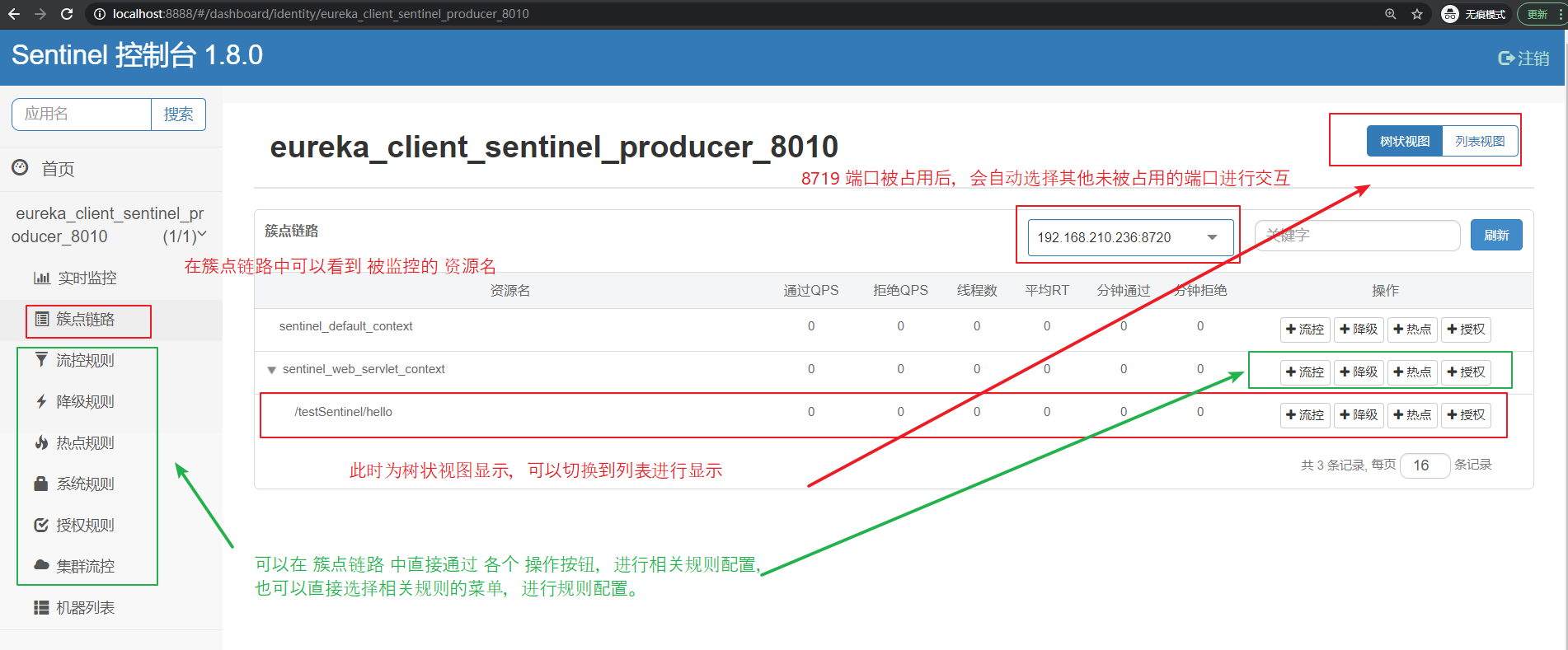The width and height of the screenshot is (1568, 650).
Task: Click the browser address bar URL
Action: pyautogui.click(x=321, y=14)
